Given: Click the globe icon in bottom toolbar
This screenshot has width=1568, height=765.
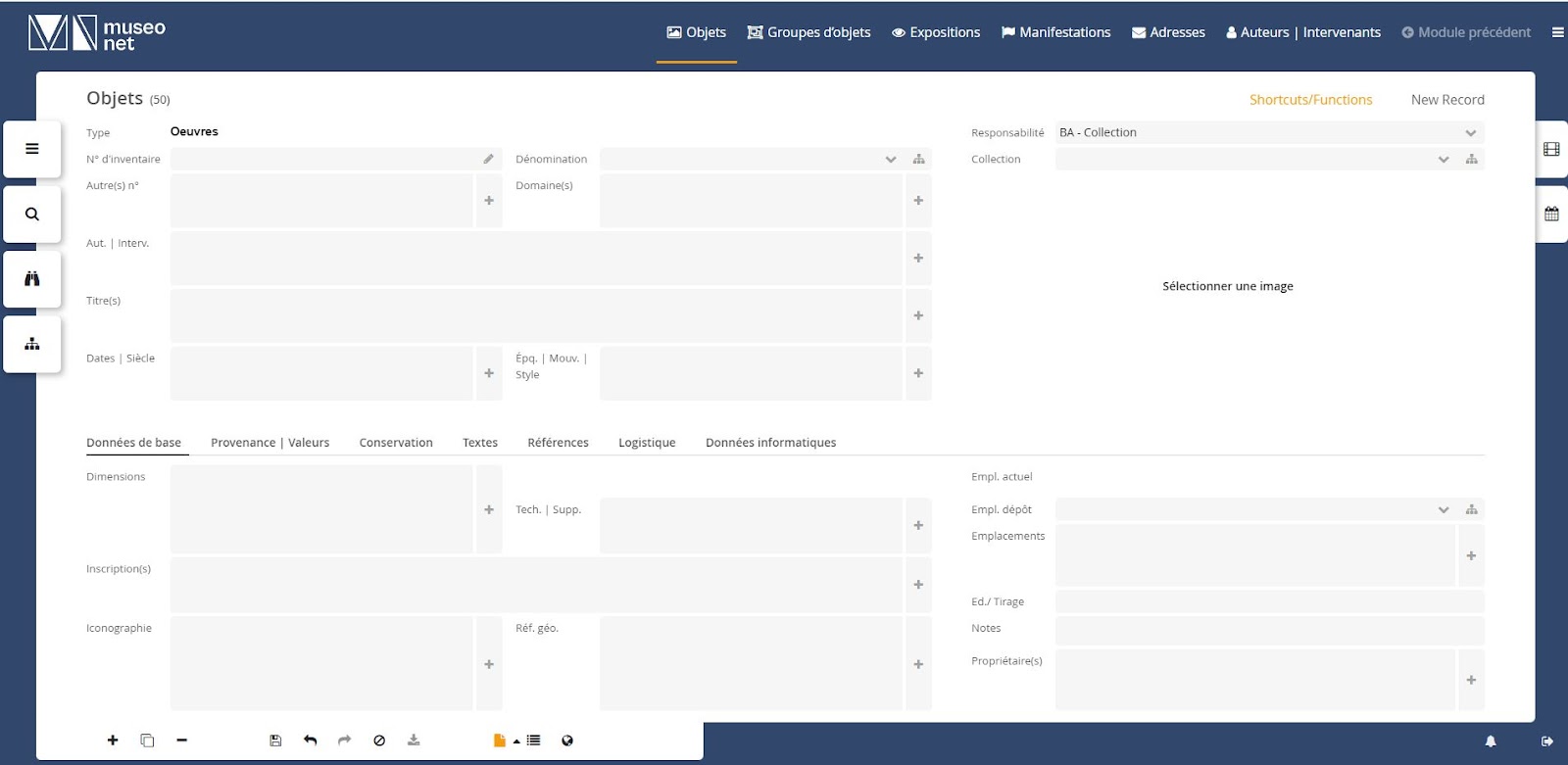Looking at the screenshot, I should coord(567,741).
